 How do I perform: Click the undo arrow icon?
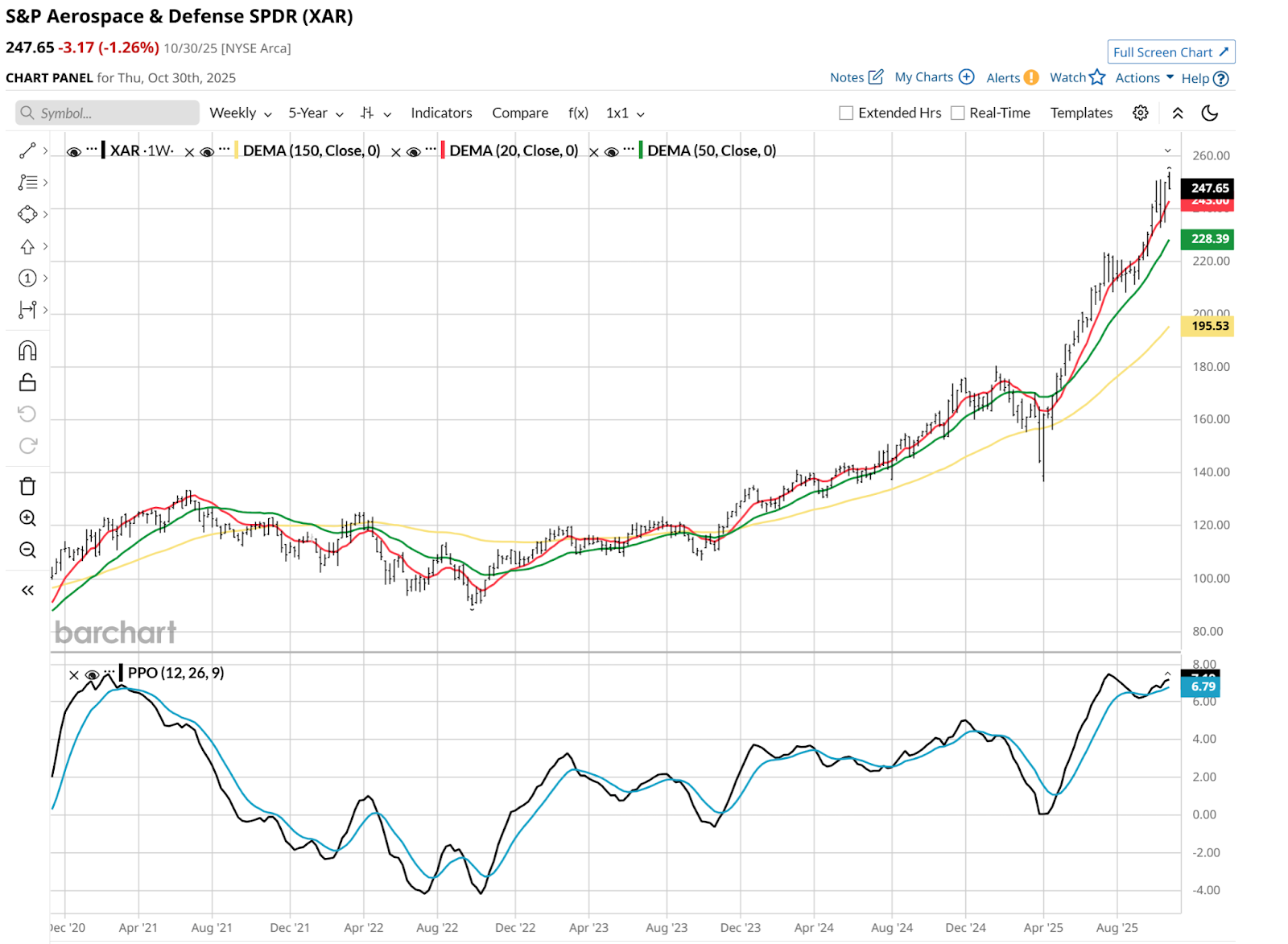point(27,414)
